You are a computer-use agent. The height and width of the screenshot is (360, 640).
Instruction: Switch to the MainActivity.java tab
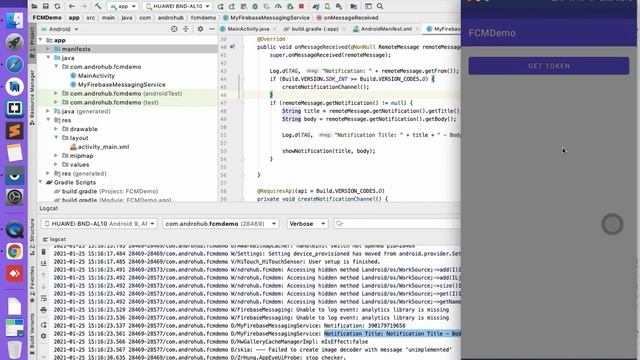pyautogui.click(x=248, y=29)
